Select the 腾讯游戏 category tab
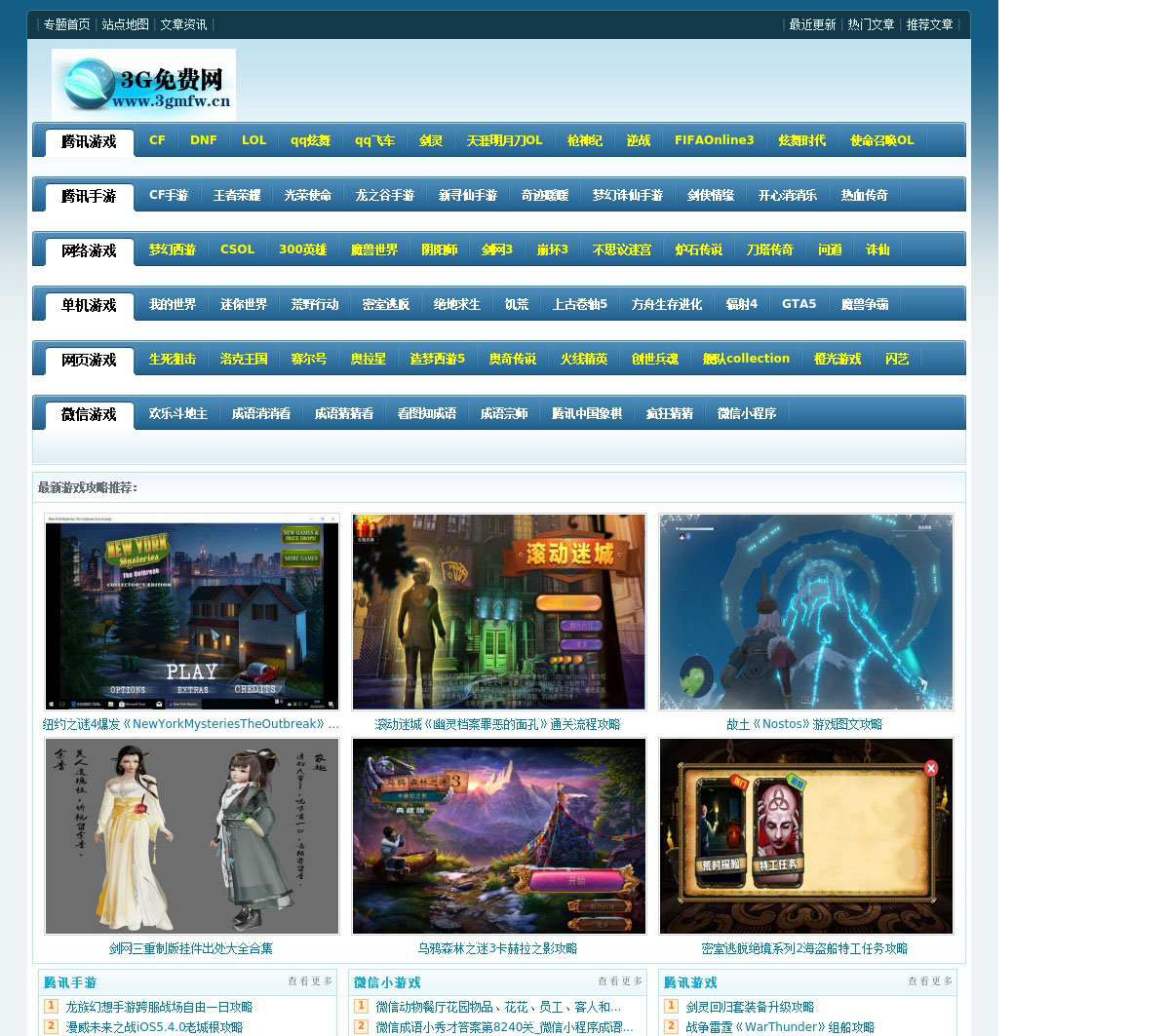The width and height of the screenshot is (1170, 1036). (x=89, y=142)
